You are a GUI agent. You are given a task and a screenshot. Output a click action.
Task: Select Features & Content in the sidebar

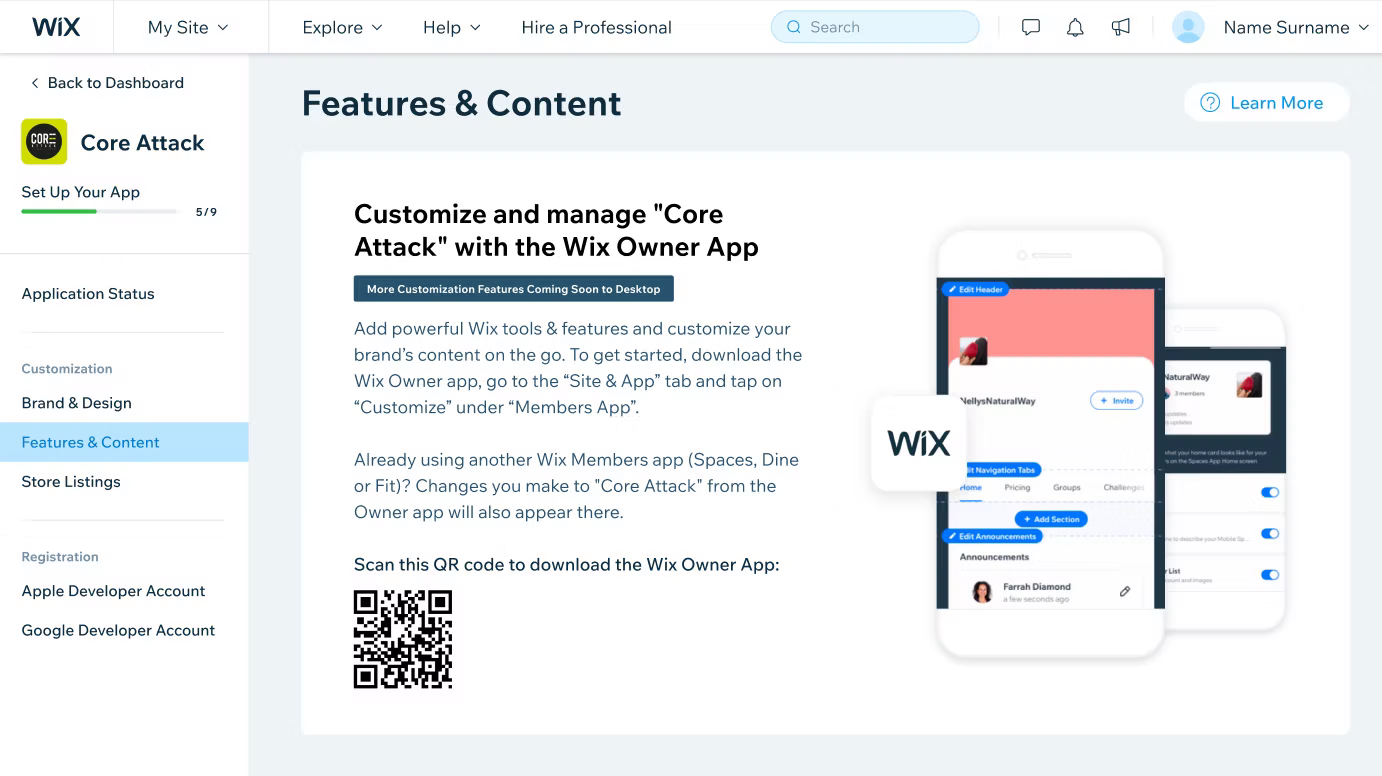click(x=124, y=442)
